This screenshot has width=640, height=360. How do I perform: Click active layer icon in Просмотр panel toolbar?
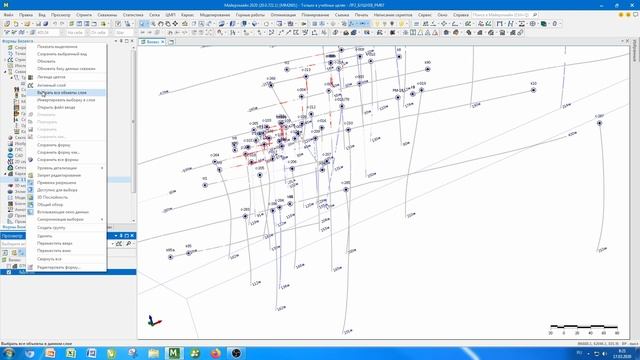coord(119,244)
